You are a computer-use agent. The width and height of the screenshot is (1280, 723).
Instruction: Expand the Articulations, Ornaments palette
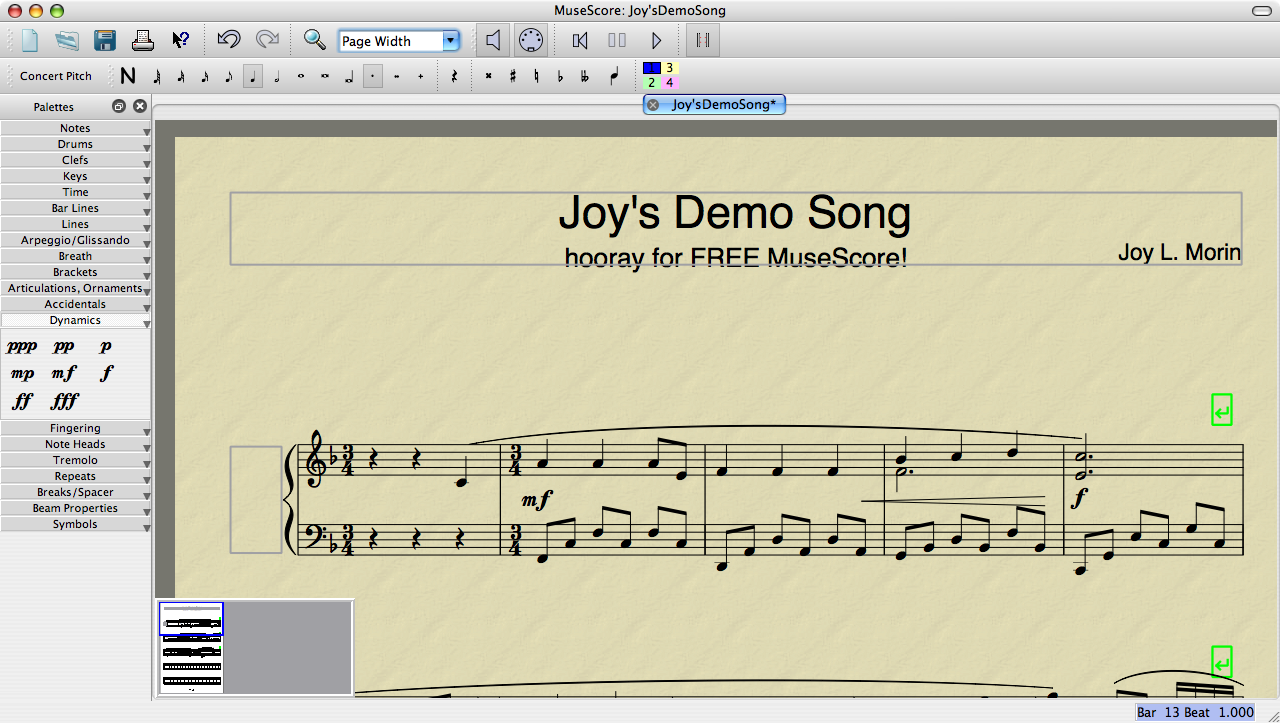point(75,288)
